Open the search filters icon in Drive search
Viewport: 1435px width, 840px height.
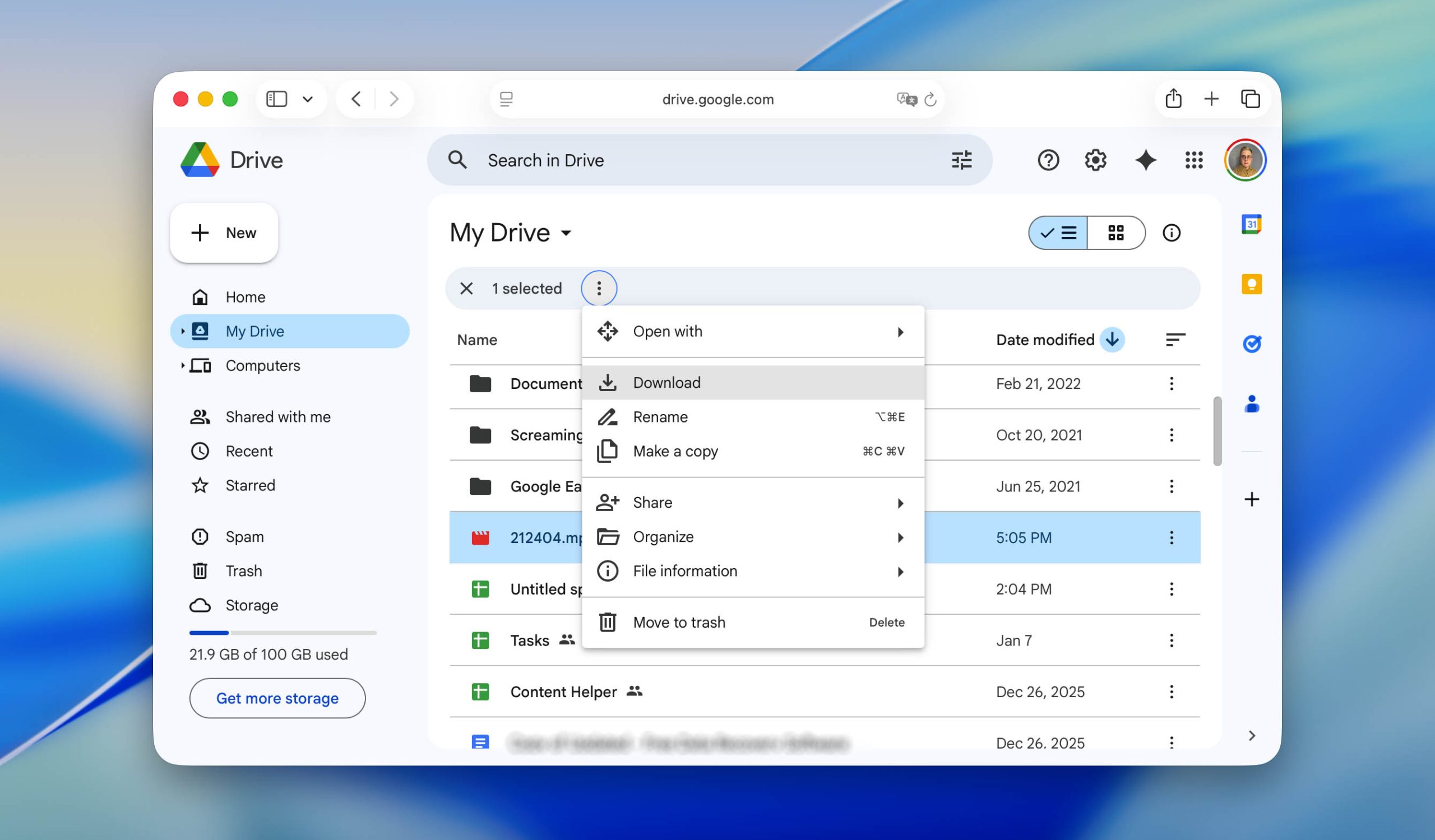(x=962, y=160)
